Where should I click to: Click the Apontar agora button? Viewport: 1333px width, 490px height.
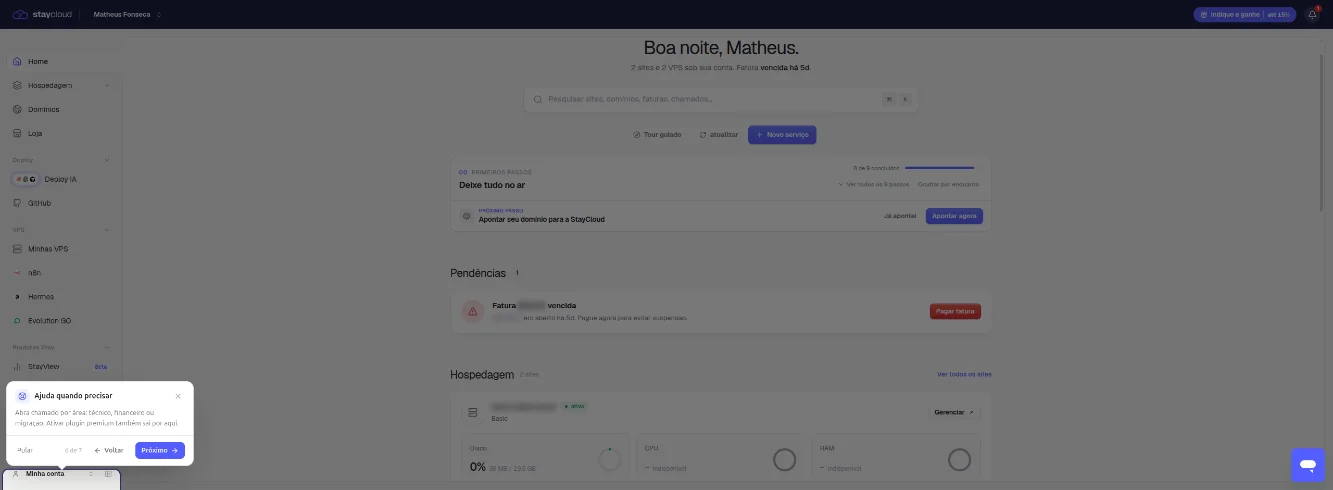[954, 216]
